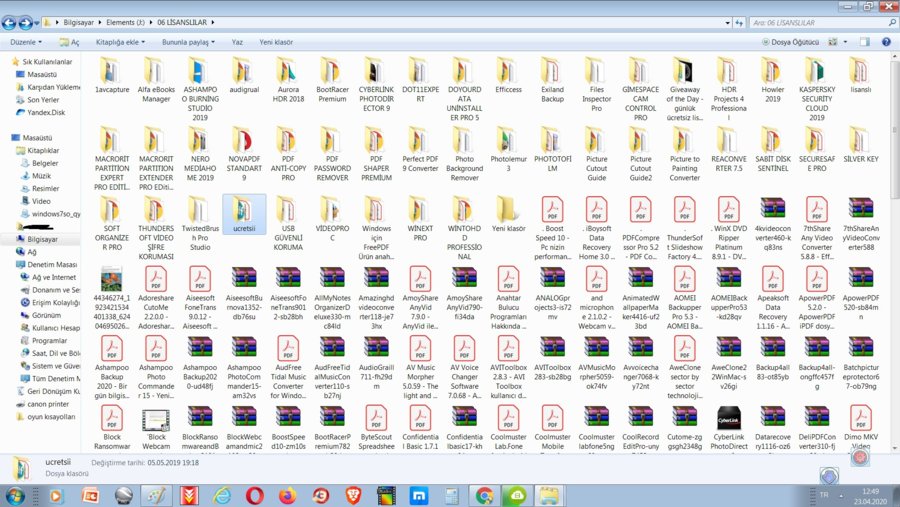Select the BootRacer Premium folder
Image resolution: width=900 pixels, height=507 pixels.
[x=332, y=80]
